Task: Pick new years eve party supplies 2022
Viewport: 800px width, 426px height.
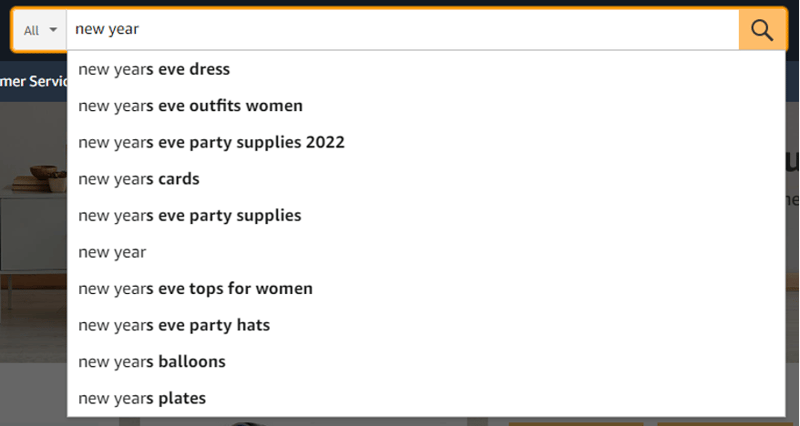Action: click(426, 142)
